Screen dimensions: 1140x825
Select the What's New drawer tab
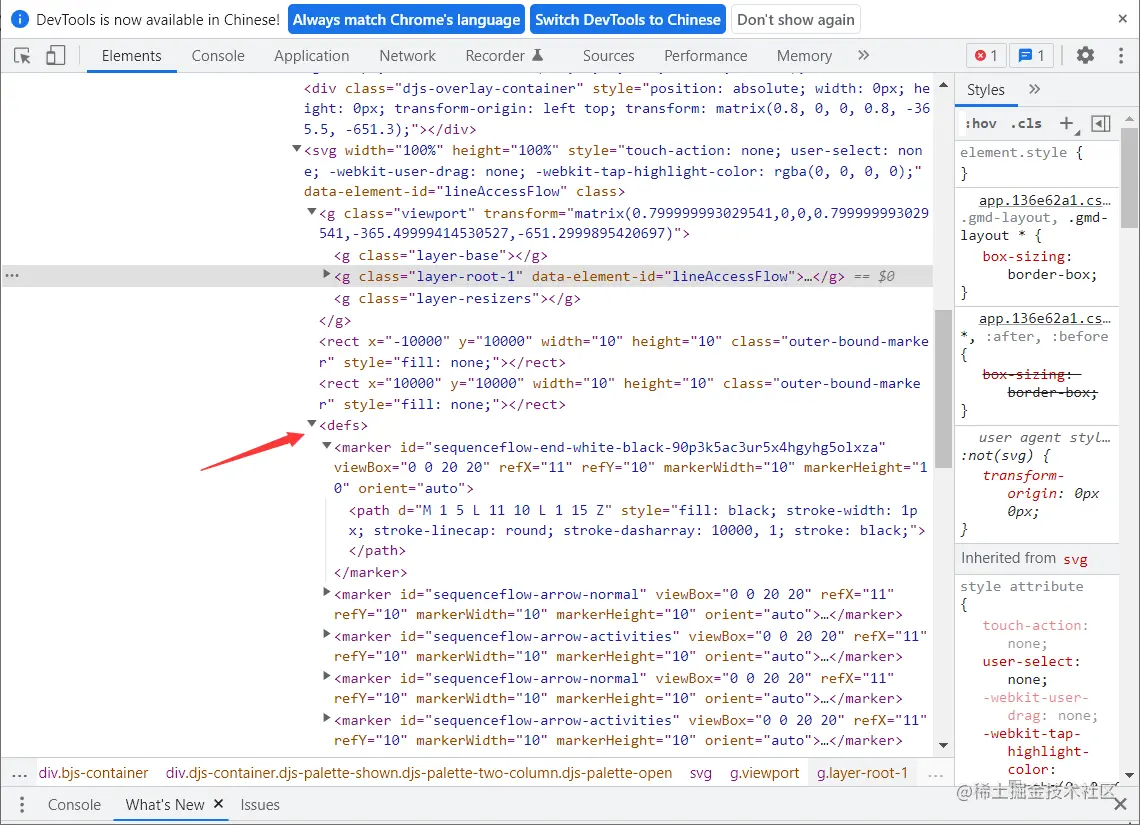pyautogui.click(x=164, y=805)
